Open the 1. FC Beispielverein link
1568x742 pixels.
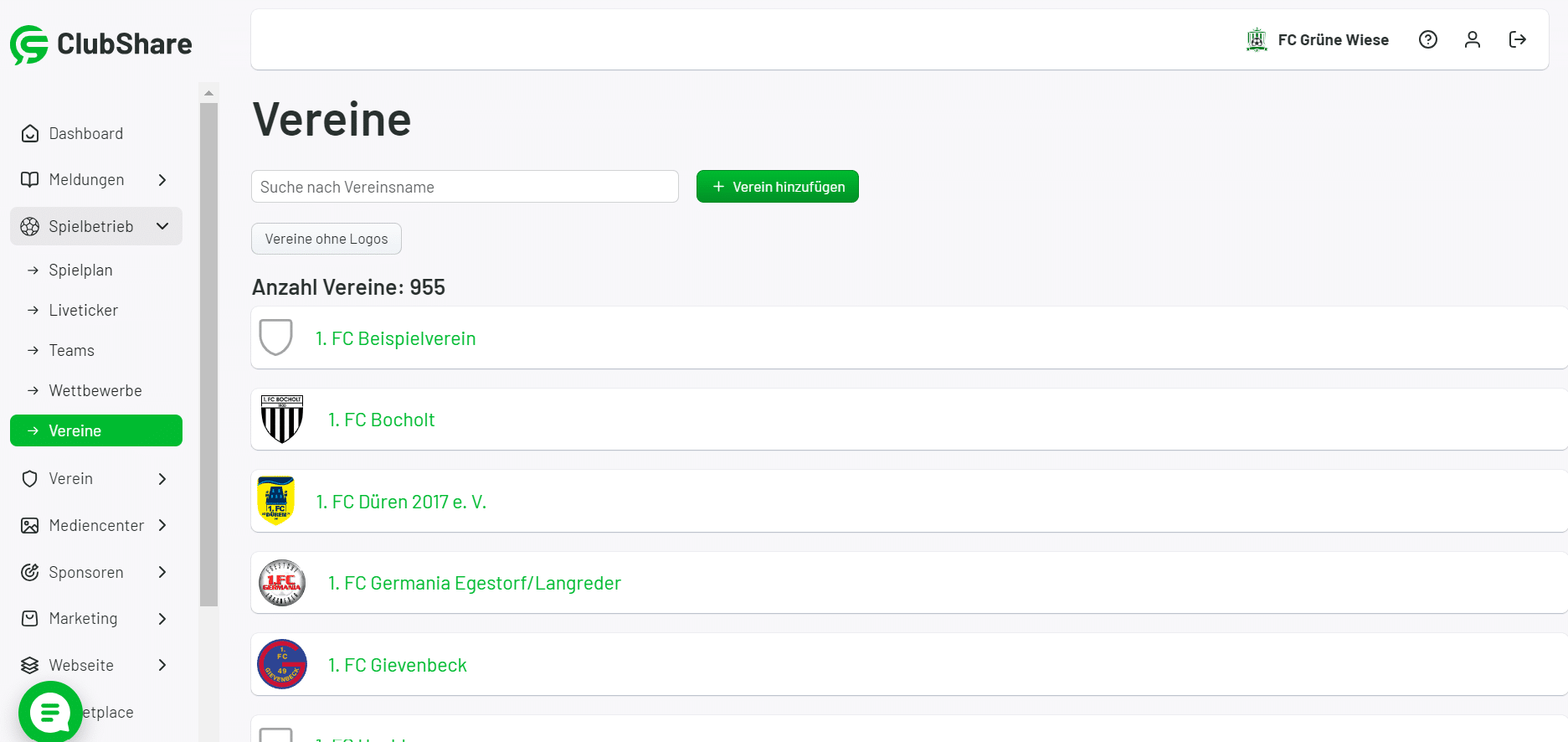tap(396, 338)
